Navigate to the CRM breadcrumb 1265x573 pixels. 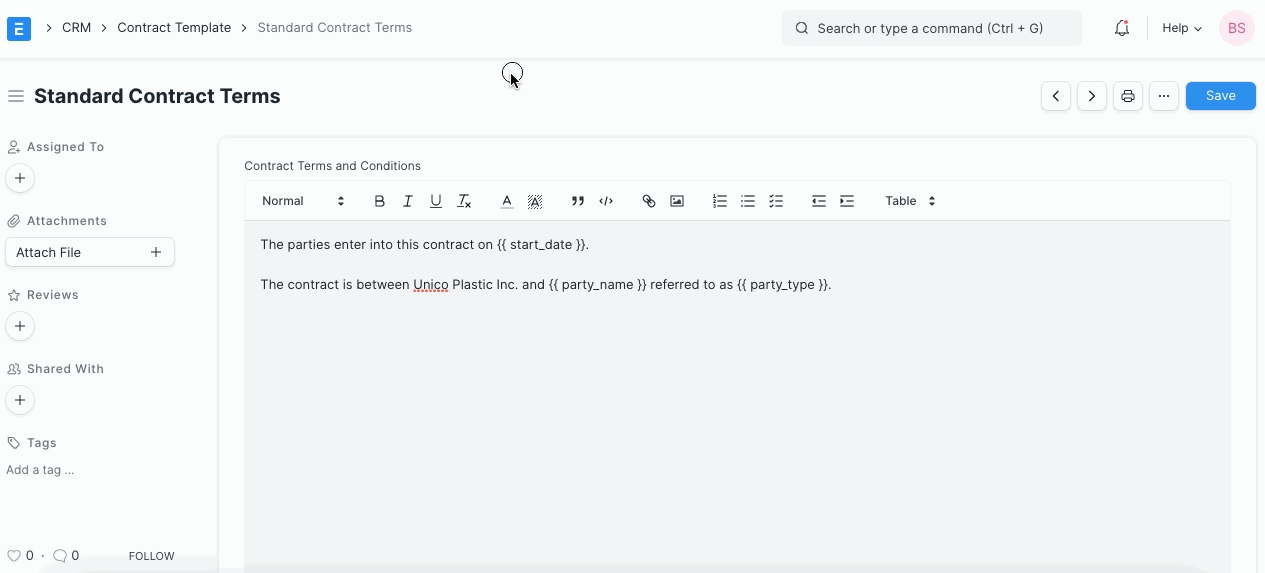[x=76, y=28]
